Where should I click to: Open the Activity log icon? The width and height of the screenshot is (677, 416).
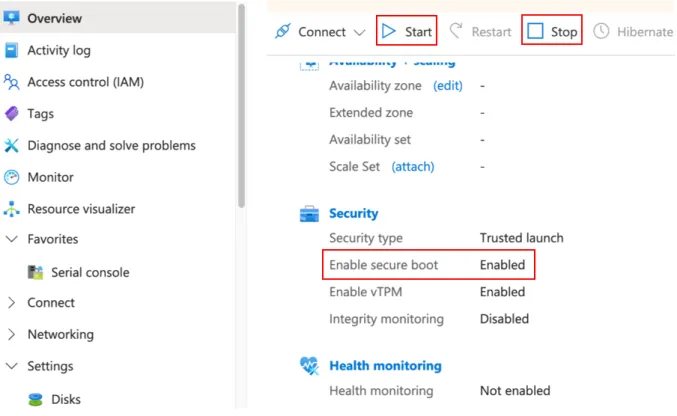click(11, 50)
